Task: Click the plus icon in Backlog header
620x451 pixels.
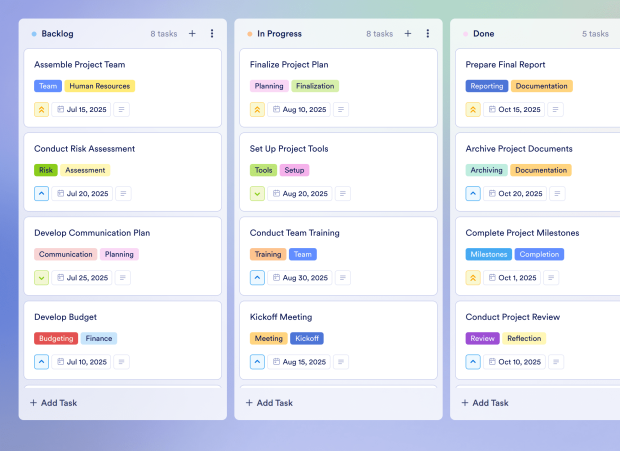Action: [x=192, y=34]
